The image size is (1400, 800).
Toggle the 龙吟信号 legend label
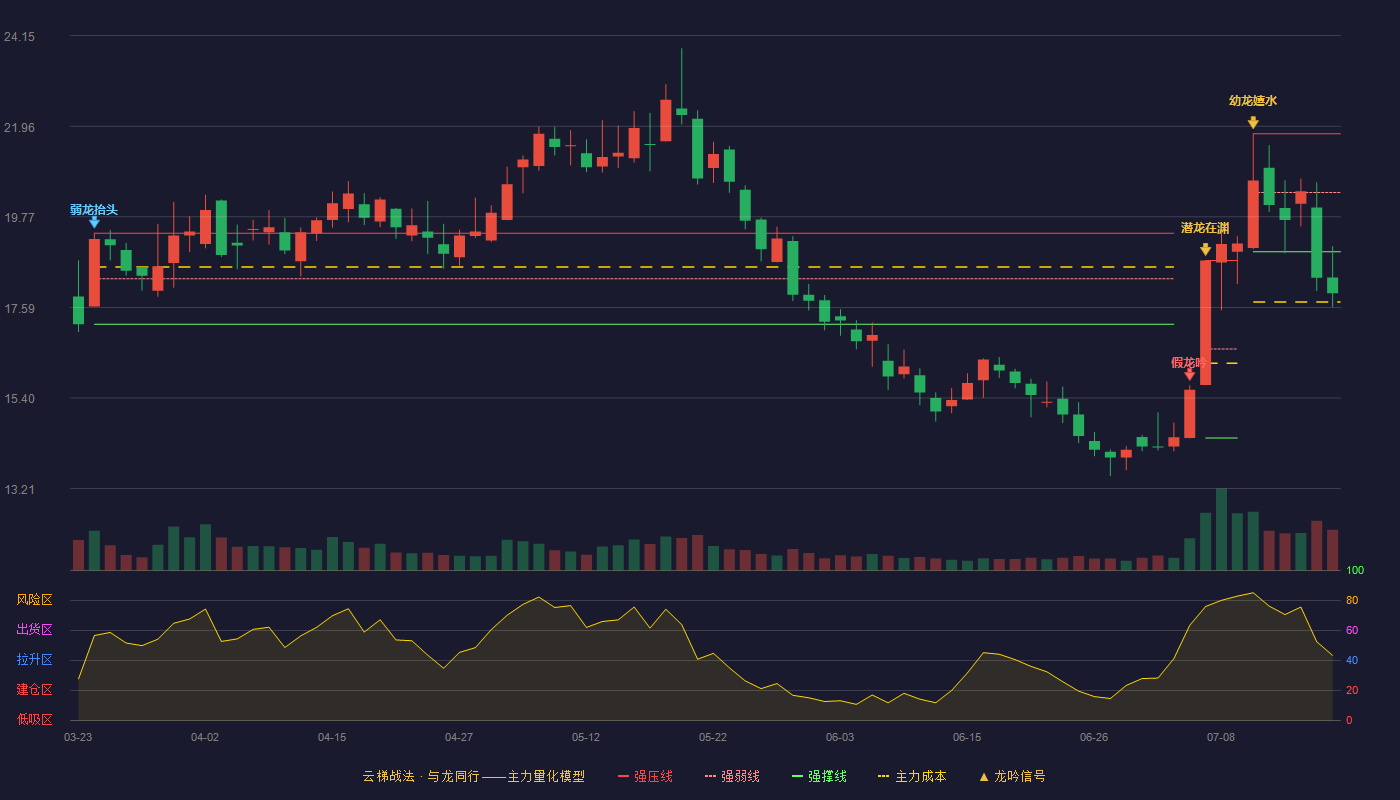click(x=1020, y=776)
